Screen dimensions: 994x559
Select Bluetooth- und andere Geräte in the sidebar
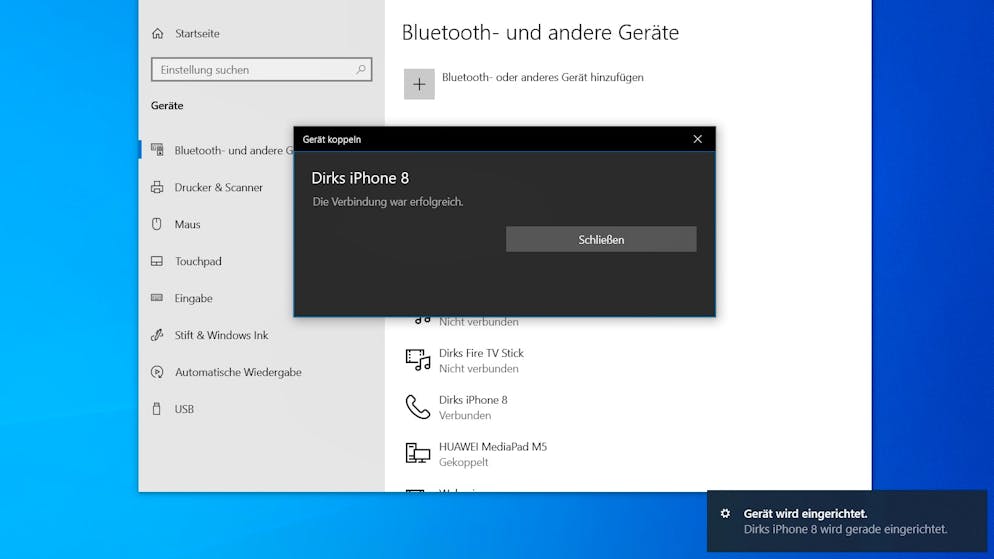[234, 150]
